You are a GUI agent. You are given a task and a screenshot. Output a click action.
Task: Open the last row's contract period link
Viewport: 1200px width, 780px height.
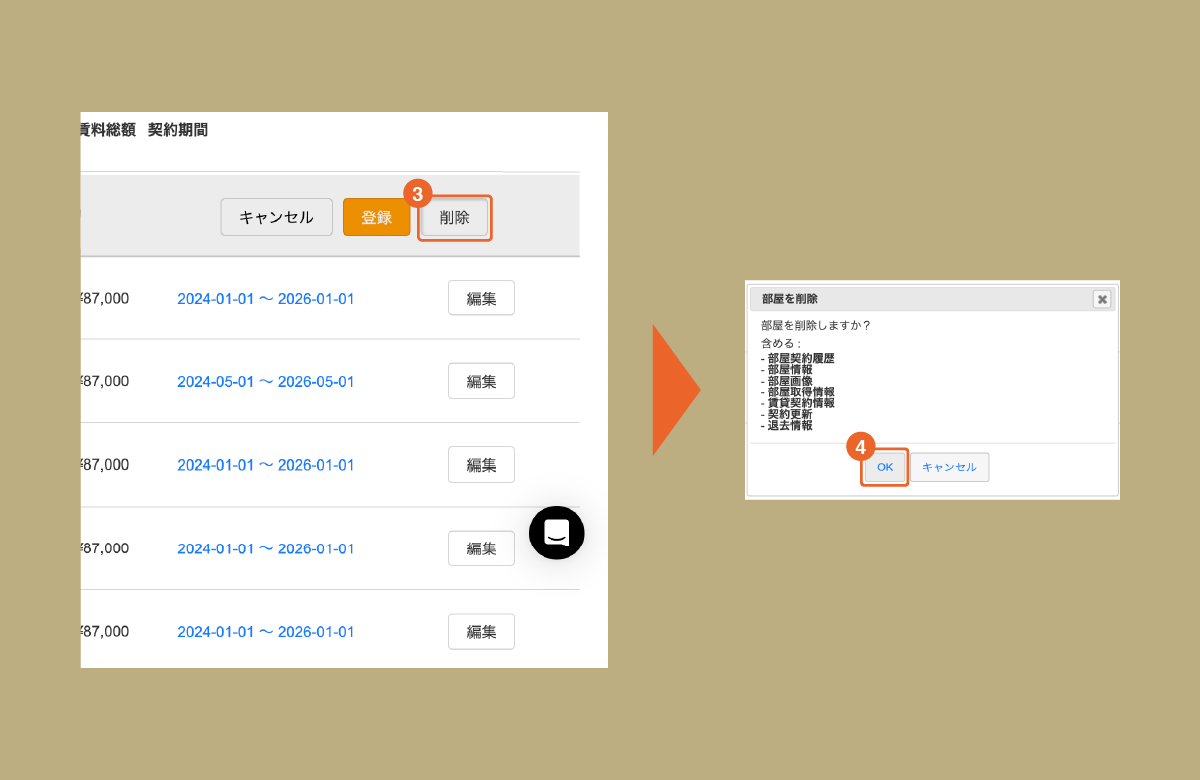[x=265, y=632]
